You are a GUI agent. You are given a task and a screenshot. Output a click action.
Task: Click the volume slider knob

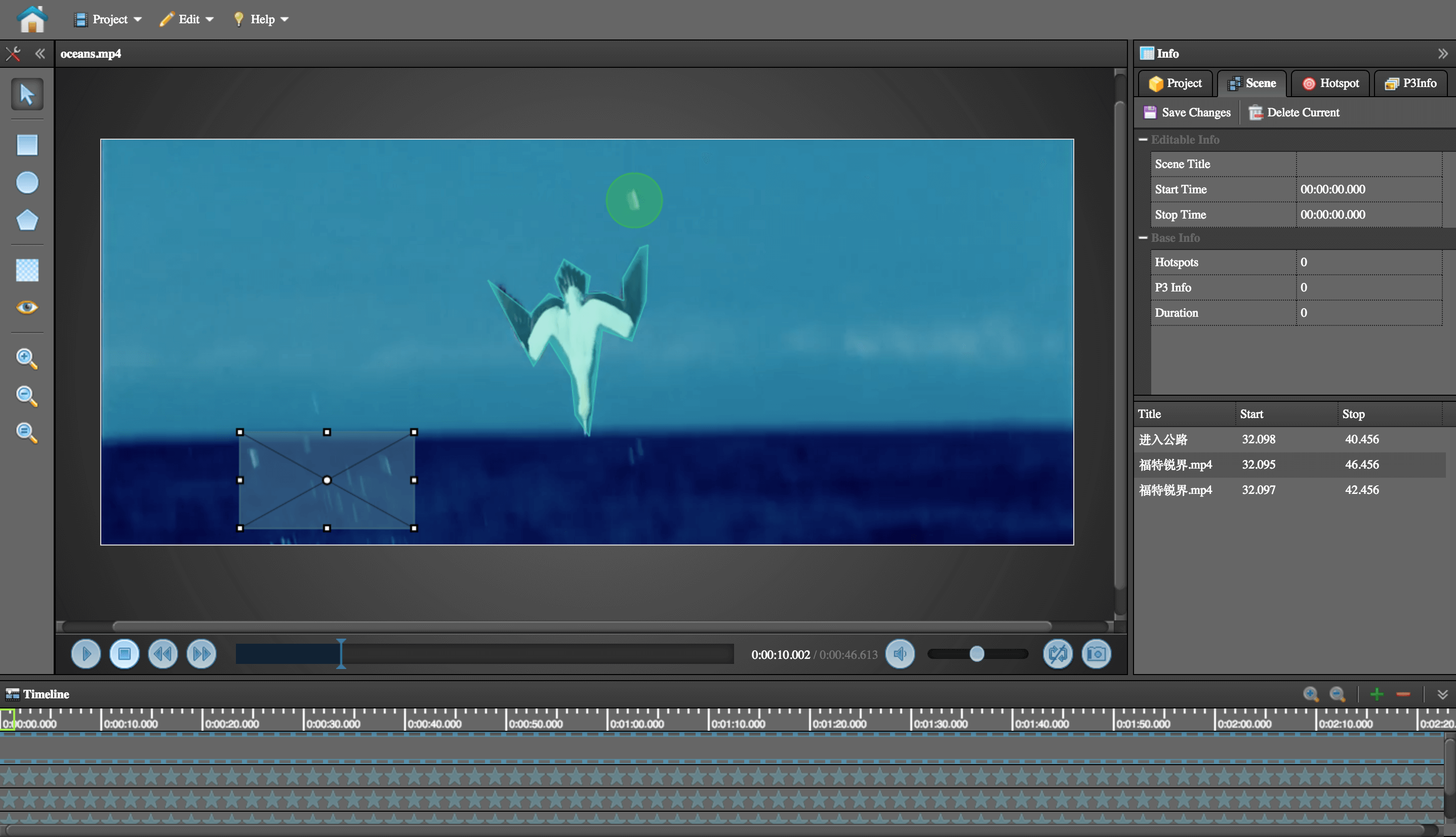977,654
